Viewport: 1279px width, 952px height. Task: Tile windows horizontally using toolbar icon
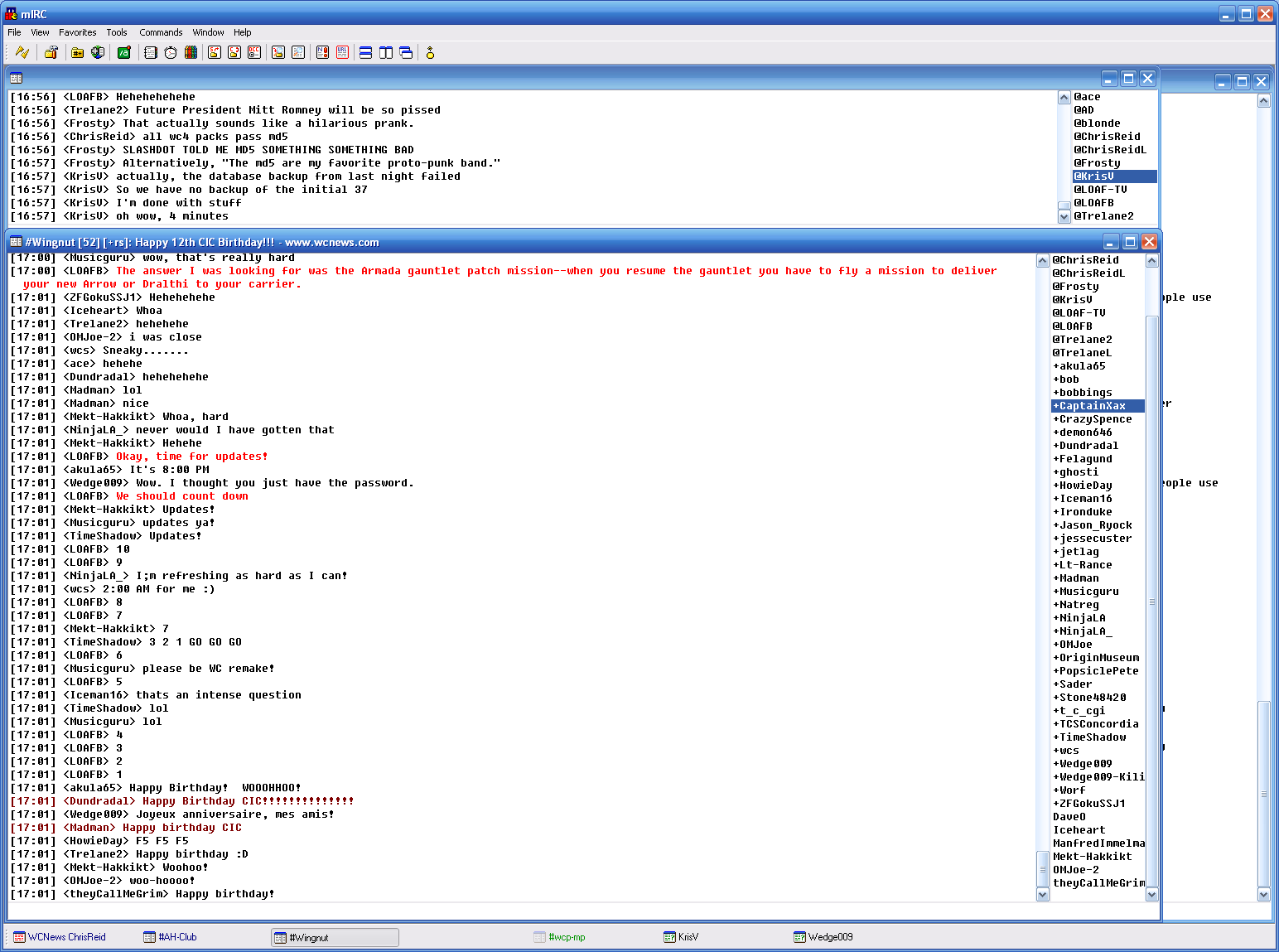click(x=365, y=52)
